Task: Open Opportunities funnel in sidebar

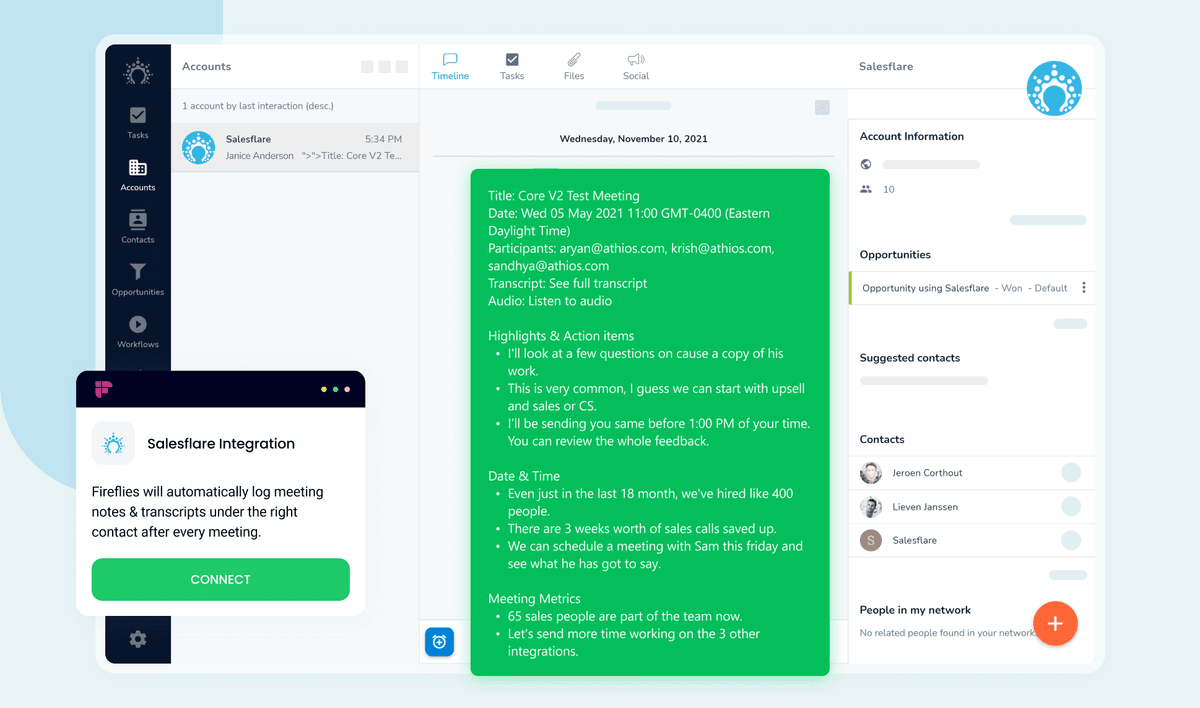Action: pos(138,279)
